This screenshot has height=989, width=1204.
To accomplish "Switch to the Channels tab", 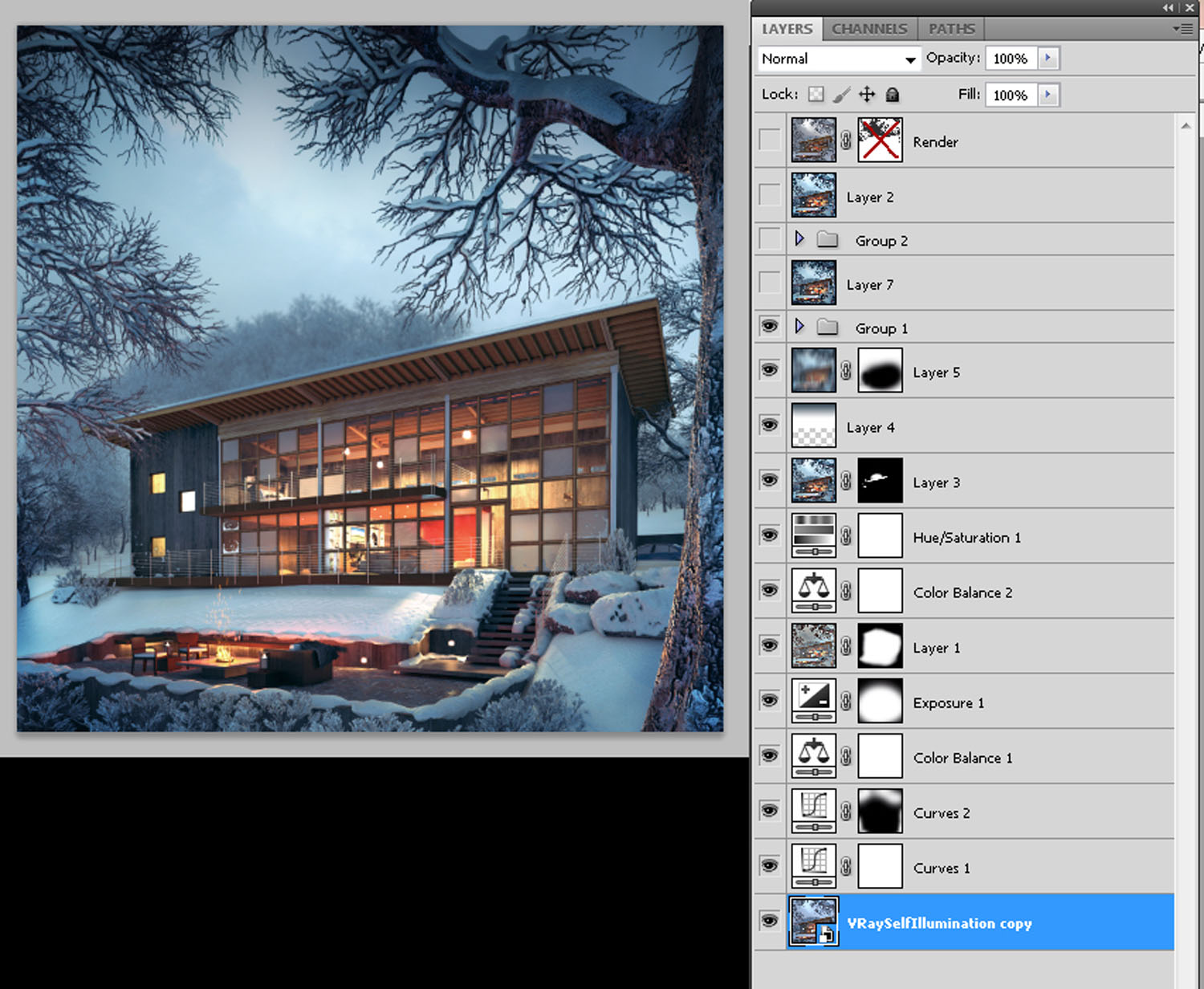I will point(869,29).
